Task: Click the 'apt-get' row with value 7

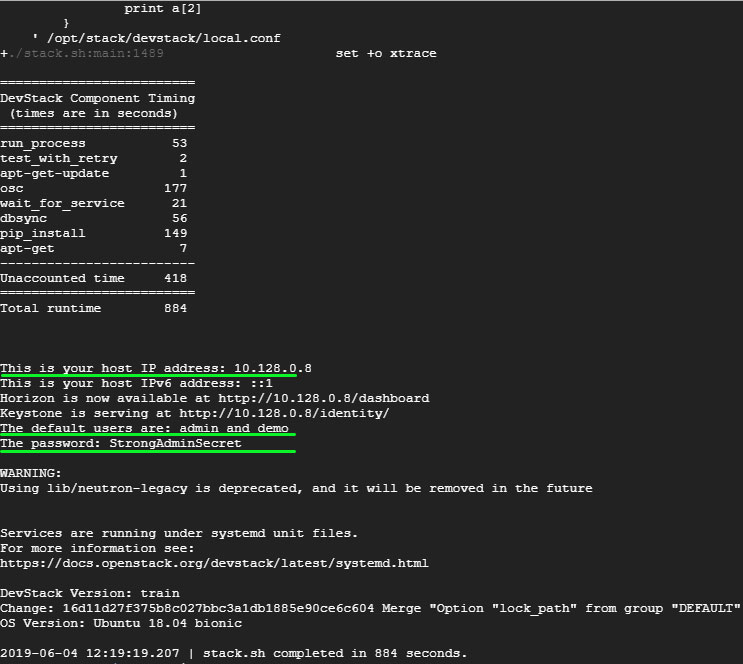Action: tap(94, 248)
